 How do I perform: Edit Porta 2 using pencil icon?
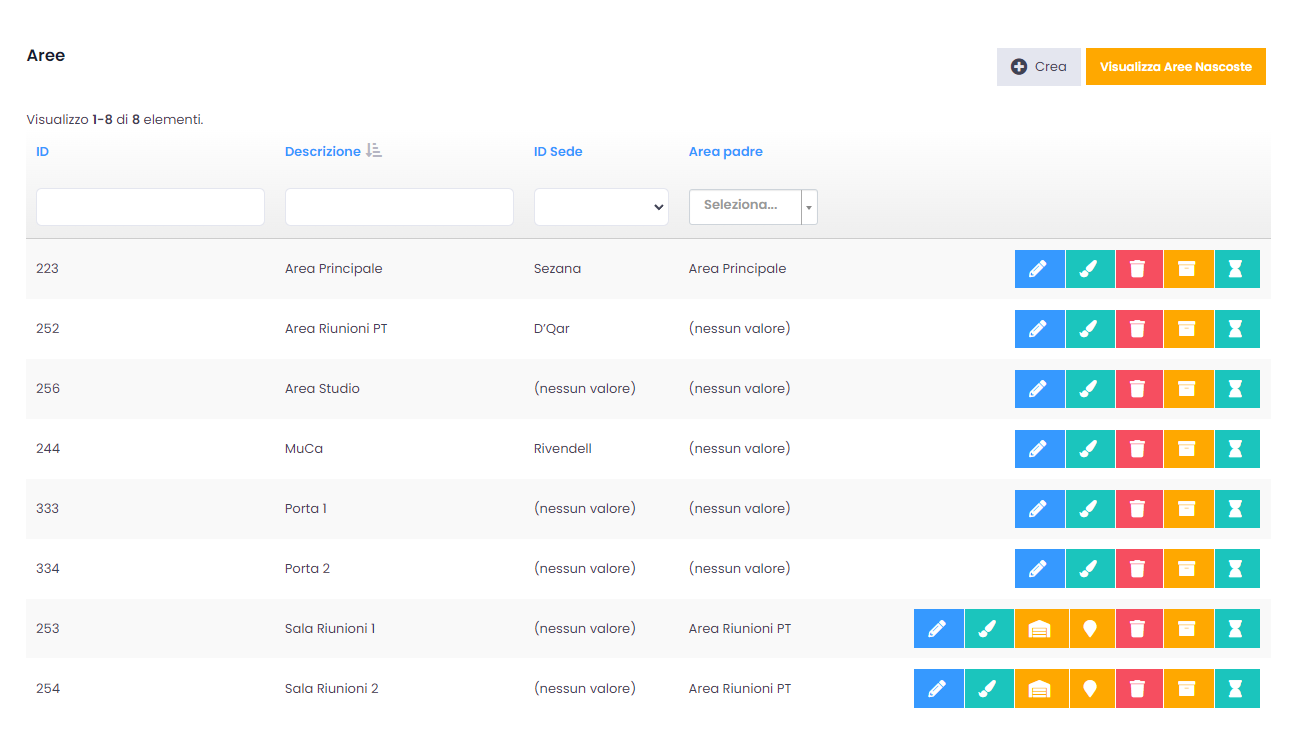coord(1039,569)
